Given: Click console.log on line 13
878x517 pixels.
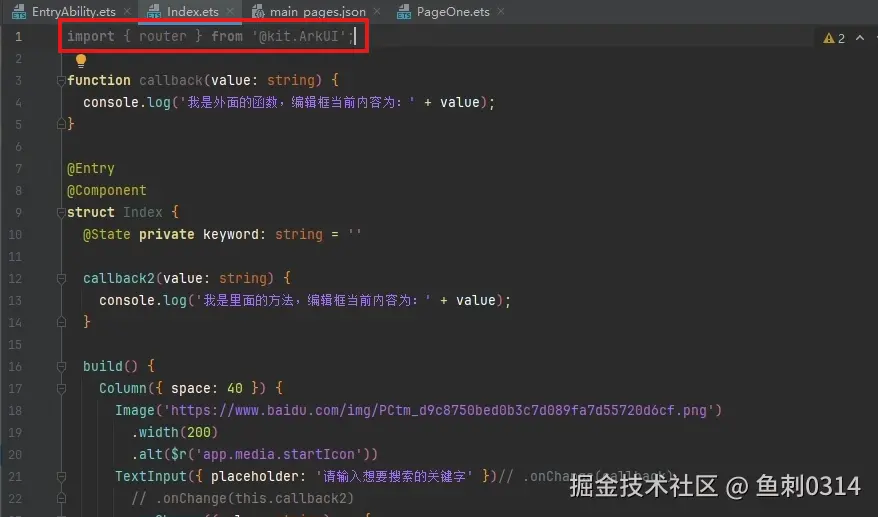Looking at the screenshot, I should pos(143,300).
